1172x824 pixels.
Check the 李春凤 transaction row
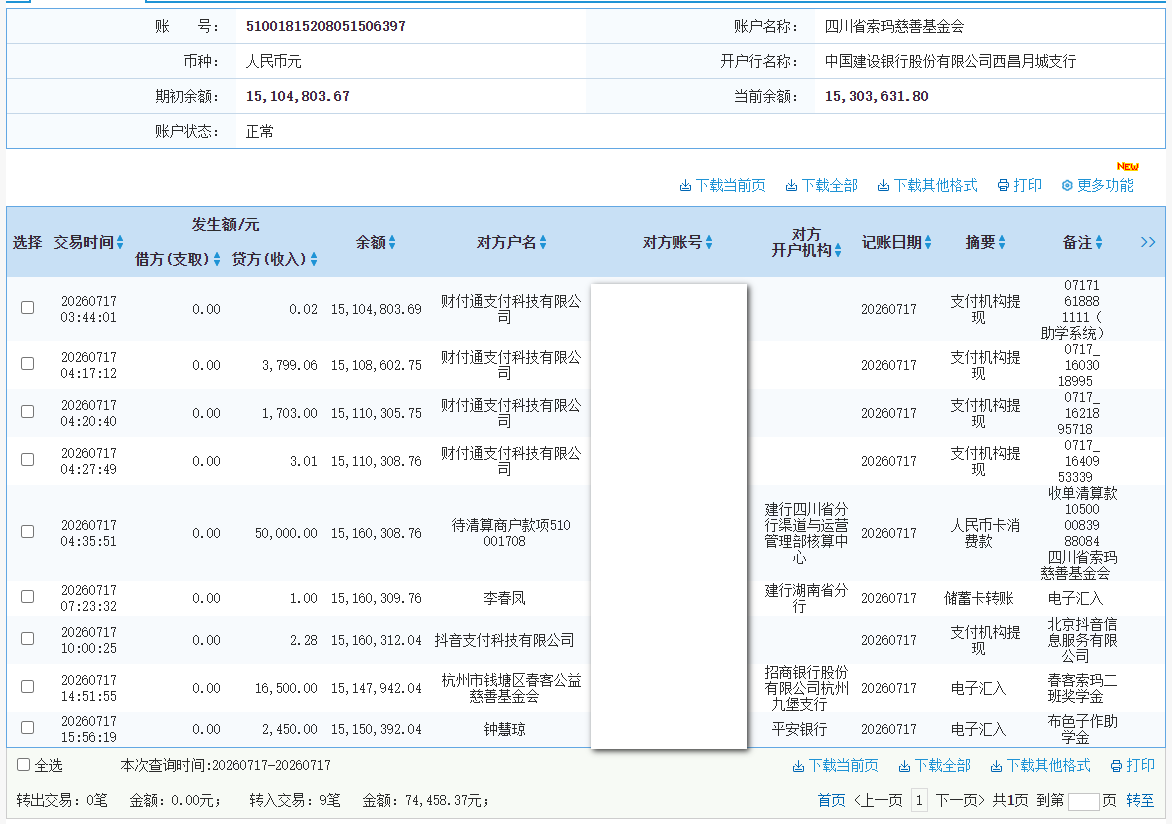click(28, 597)
